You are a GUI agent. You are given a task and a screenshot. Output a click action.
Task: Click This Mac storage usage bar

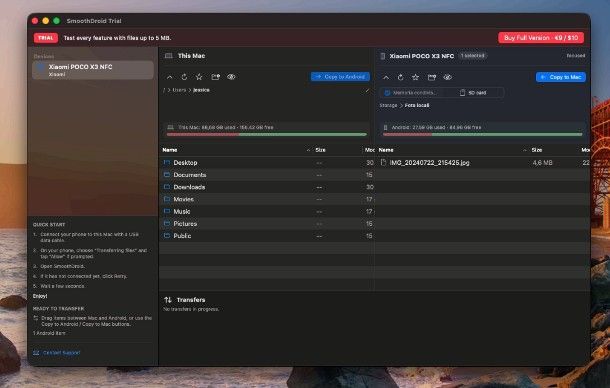coord(267,134)
